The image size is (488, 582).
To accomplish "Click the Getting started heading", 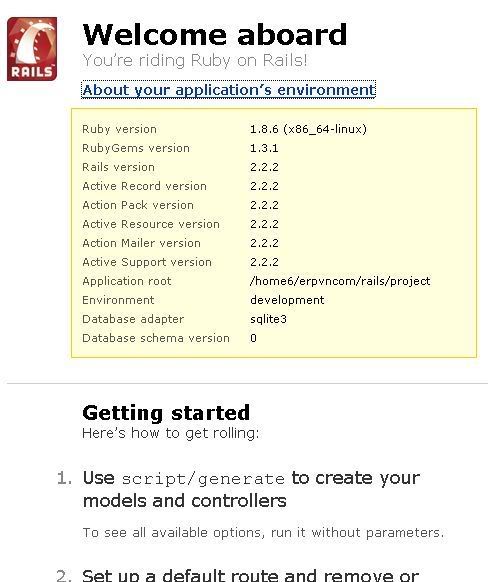I will coord(166,413).
